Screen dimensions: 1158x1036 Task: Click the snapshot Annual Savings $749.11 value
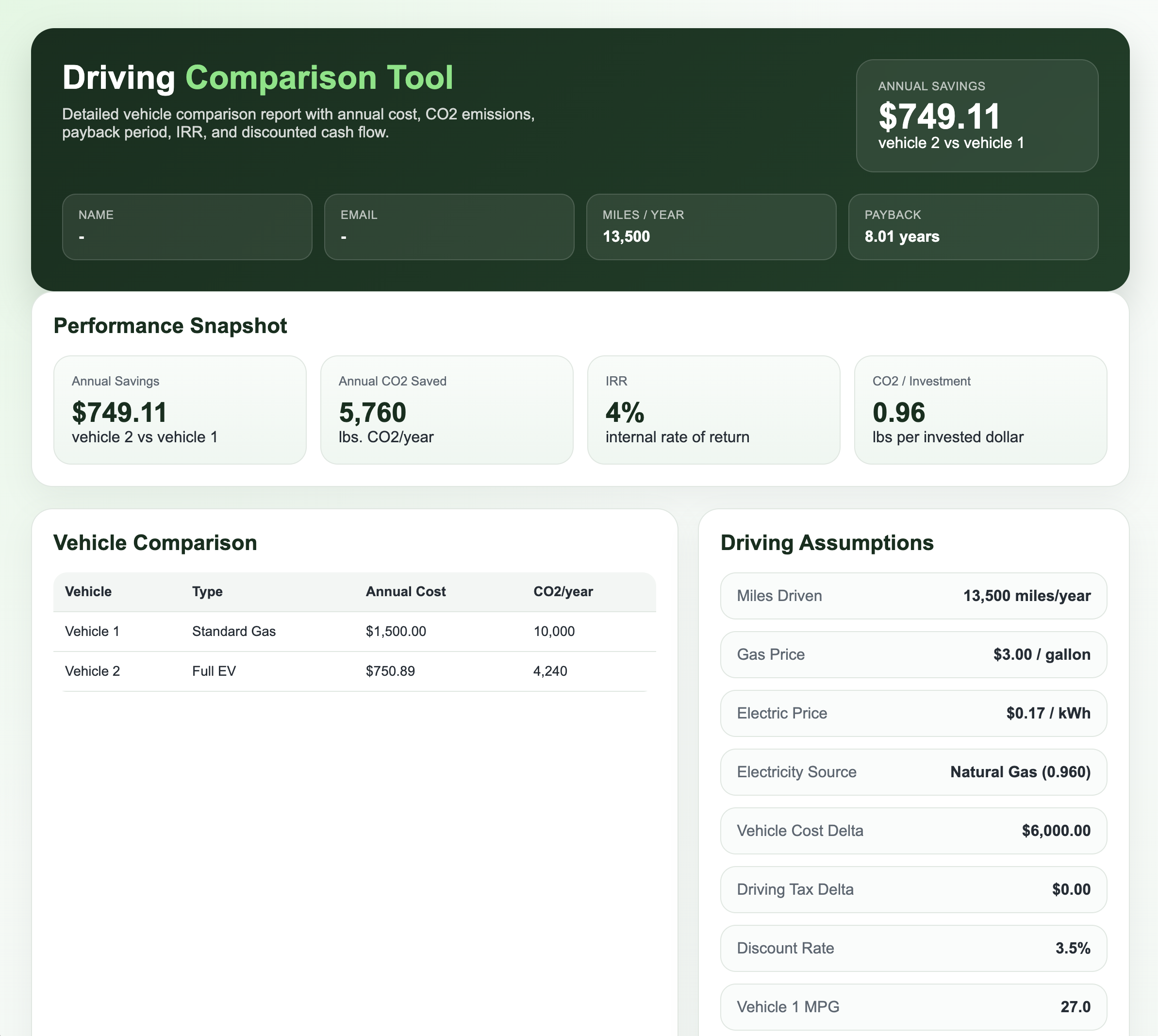[x=119, y=412]
